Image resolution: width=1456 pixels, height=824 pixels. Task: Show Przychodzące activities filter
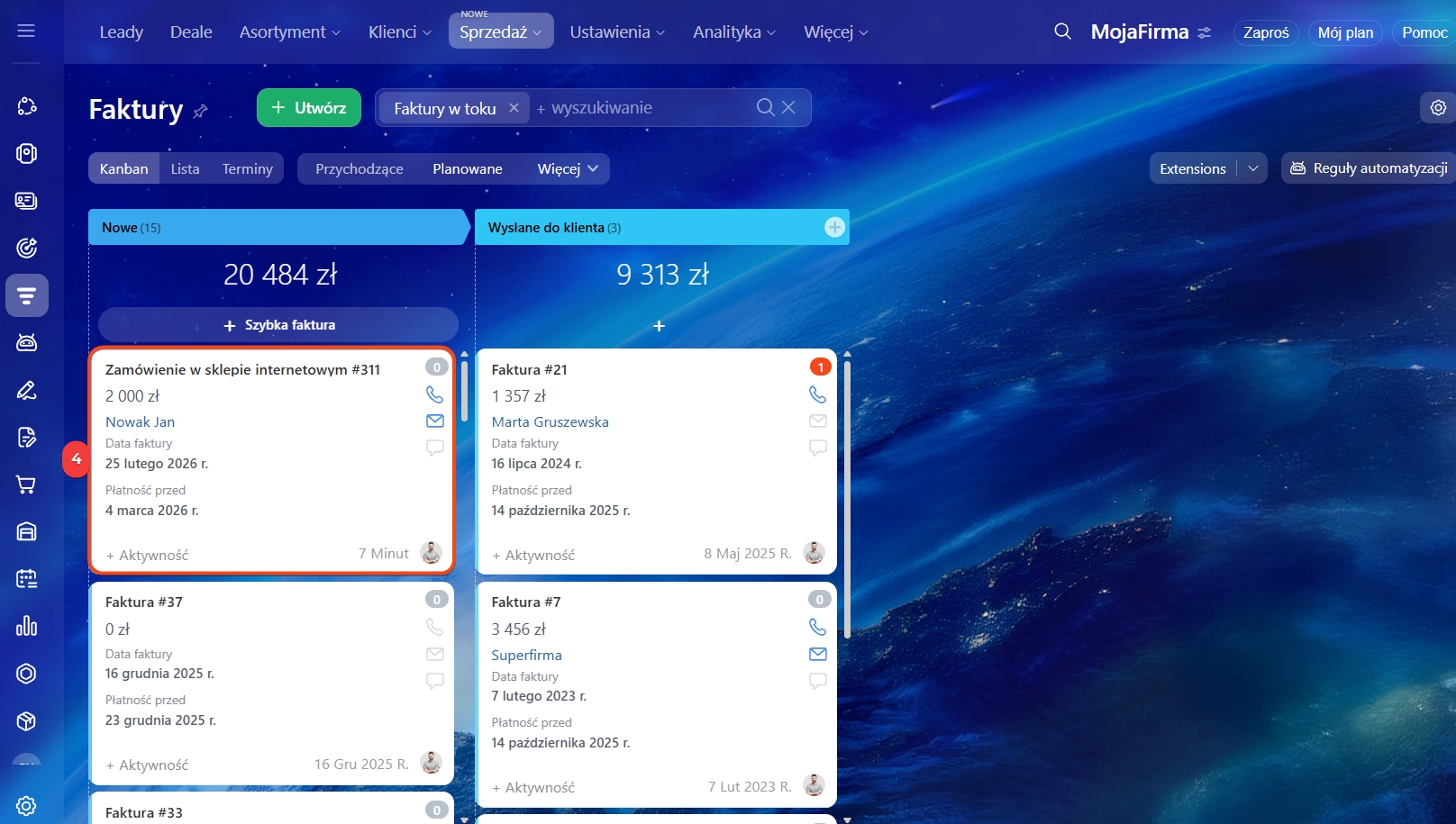[359, 168]
